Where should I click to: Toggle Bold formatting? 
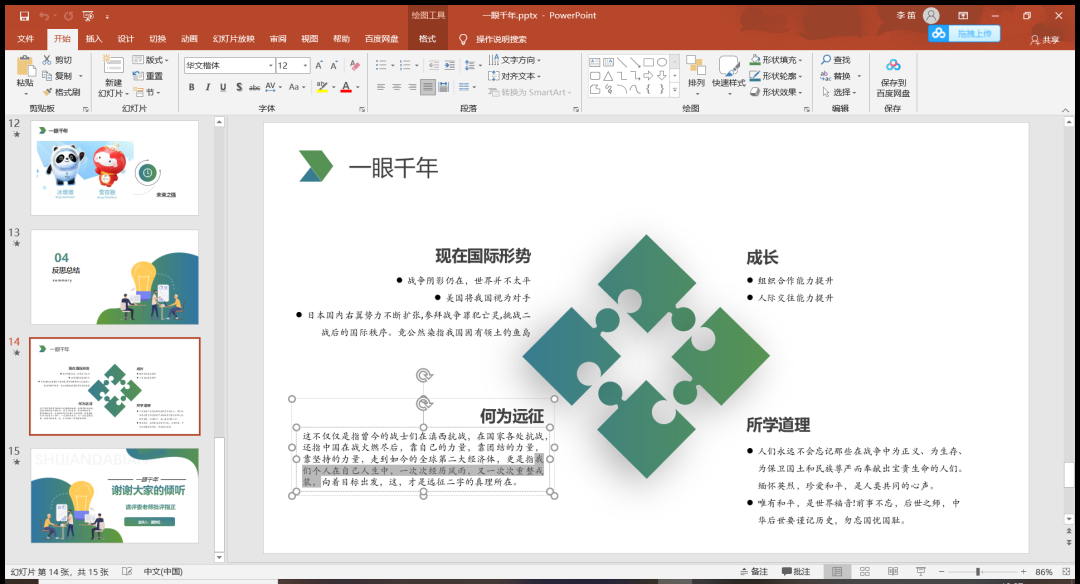click(x=191, y=88)
